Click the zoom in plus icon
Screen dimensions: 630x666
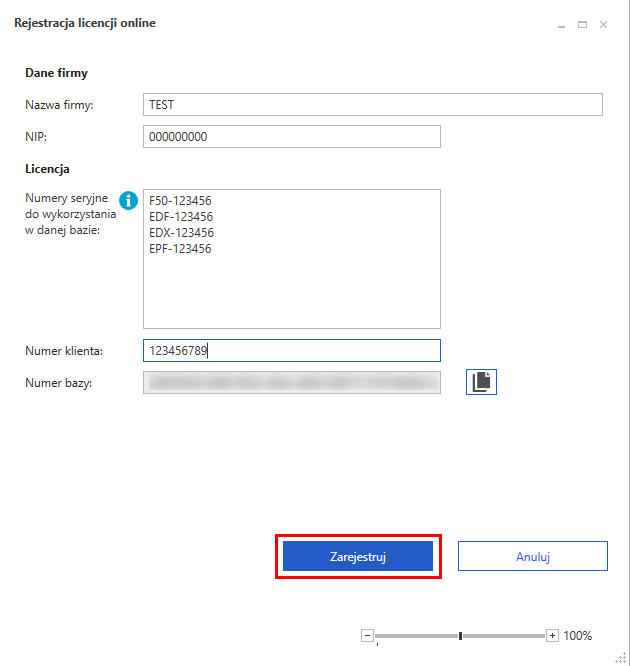coord(552,636)
